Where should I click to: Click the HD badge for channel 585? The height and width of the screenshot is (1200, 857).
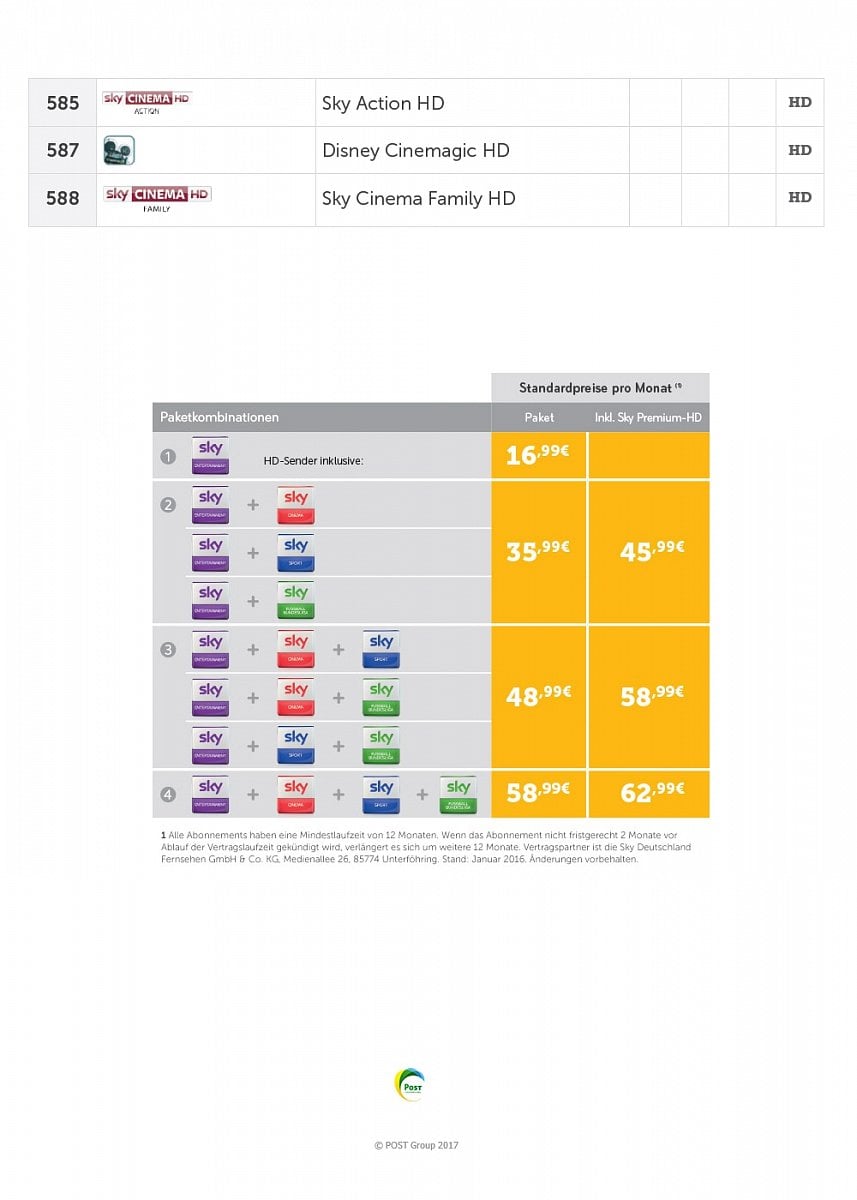click(799, 103)
